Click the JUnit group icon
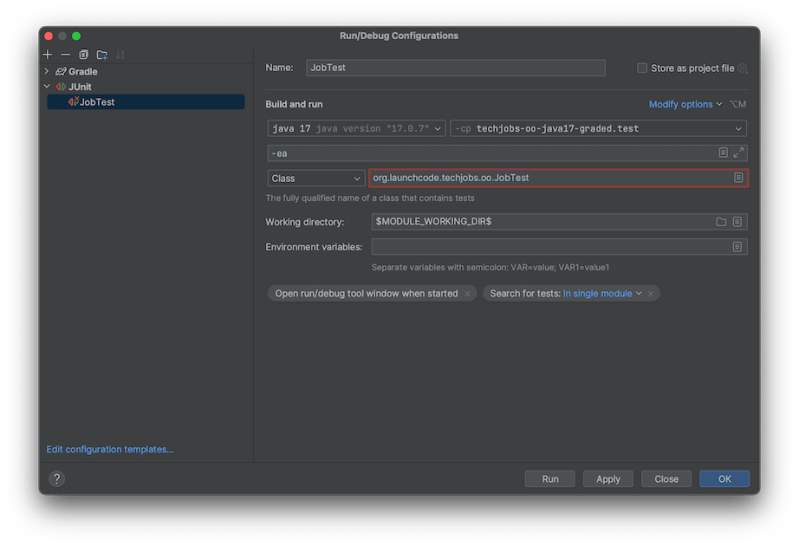The image size is (799, 546). tap(61, 87)
